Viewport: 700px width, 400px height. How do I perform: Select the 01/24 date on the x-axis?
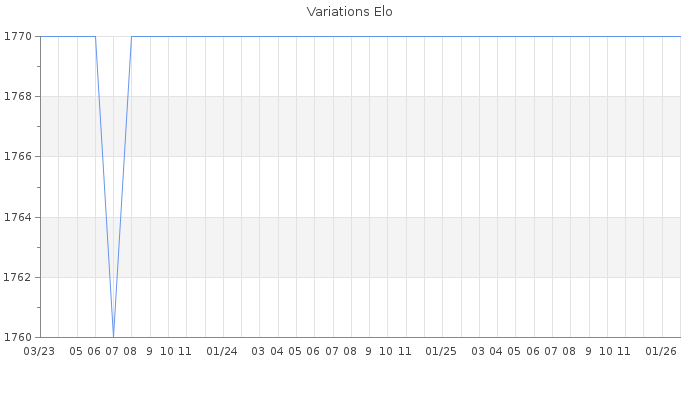tap(222, 351)
